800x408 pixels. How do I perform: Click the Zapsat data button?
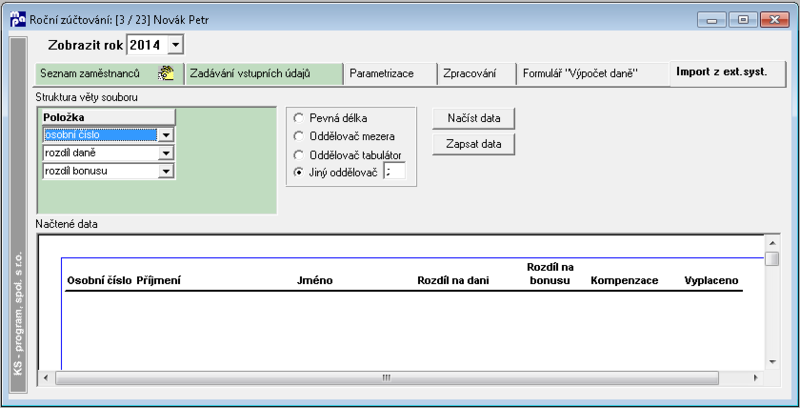point(473,144)
